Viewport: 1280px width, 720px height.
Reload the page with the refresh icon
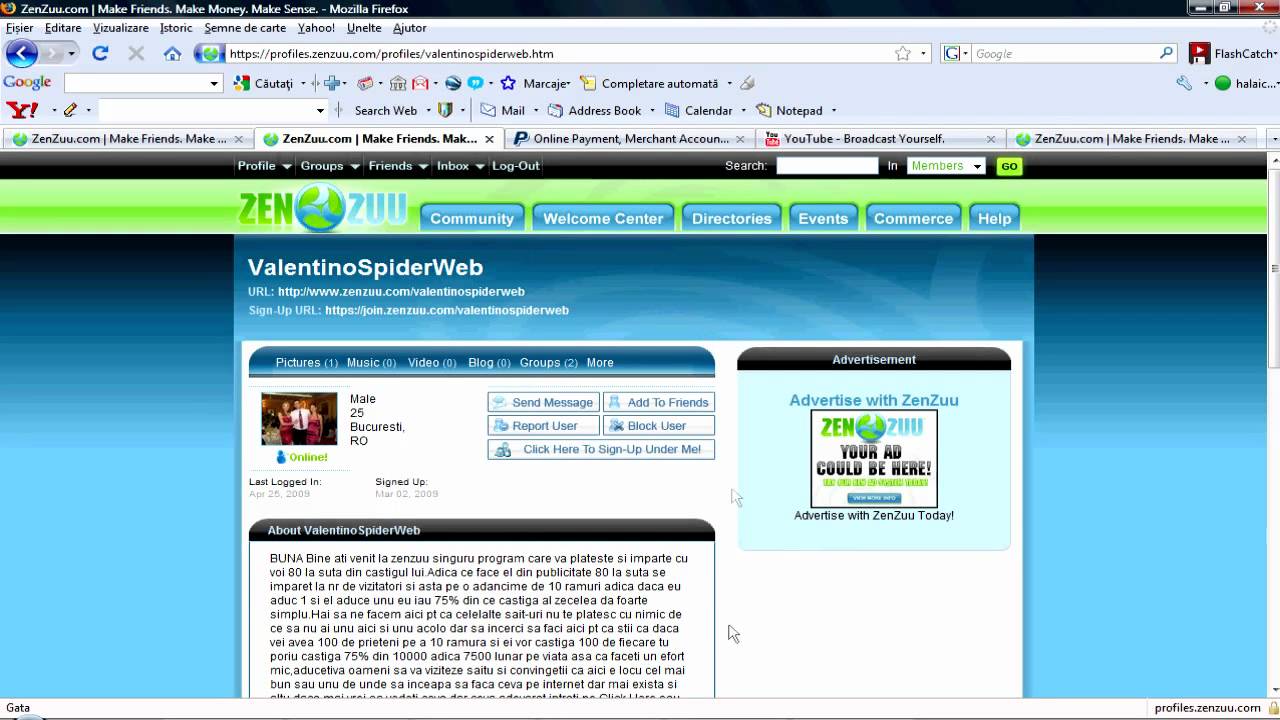point(100,54)
